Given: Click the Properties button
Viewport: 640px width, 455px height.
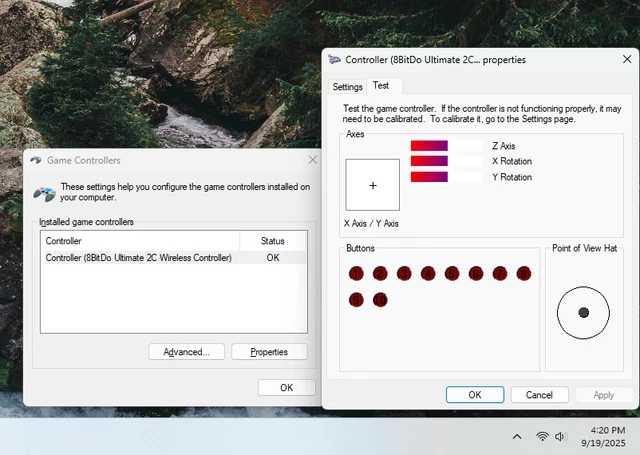Looking at the screenshot, I should click(269, 352).
